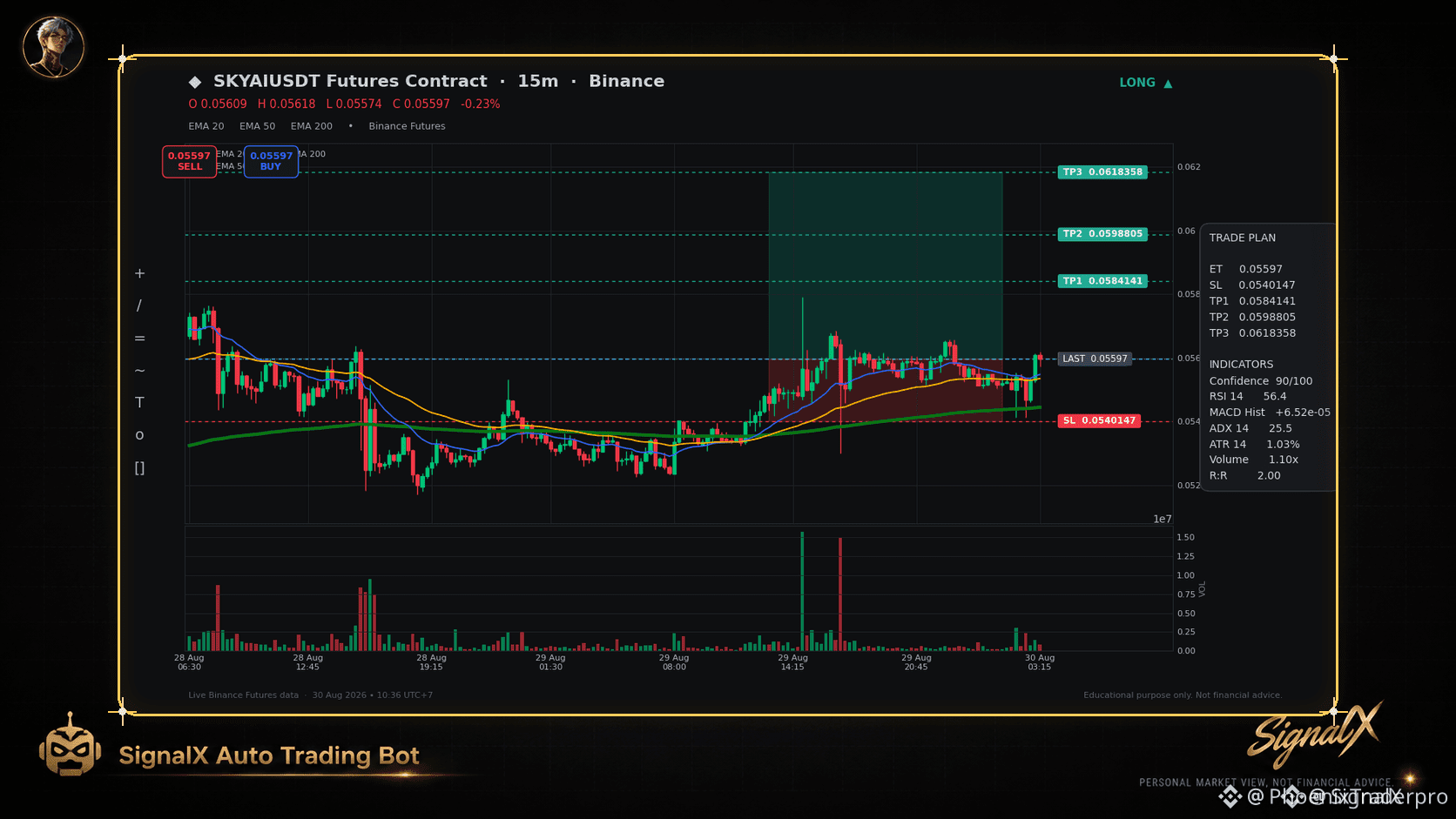Click the 29 Aug 14:15 time label
The height and width of the screenshot is (819, 1456).
793,662
